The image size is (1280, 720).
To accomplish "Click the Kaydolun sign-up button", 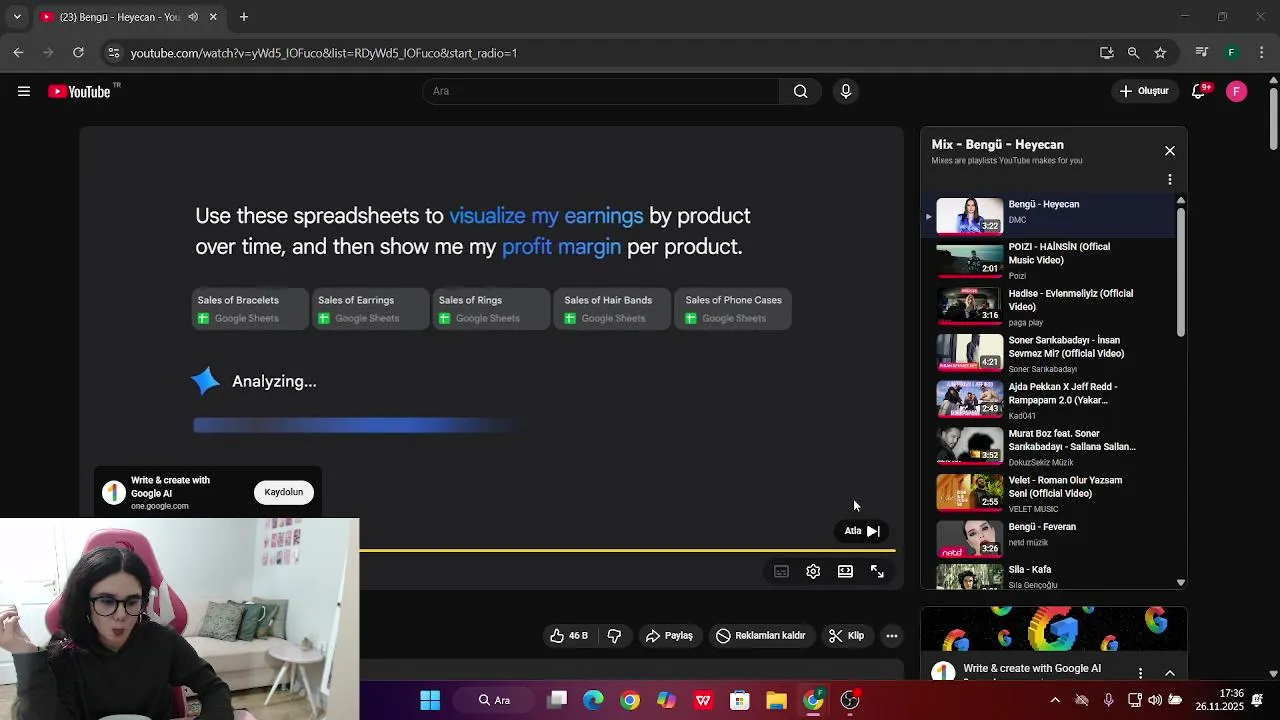I will (284, 492).
